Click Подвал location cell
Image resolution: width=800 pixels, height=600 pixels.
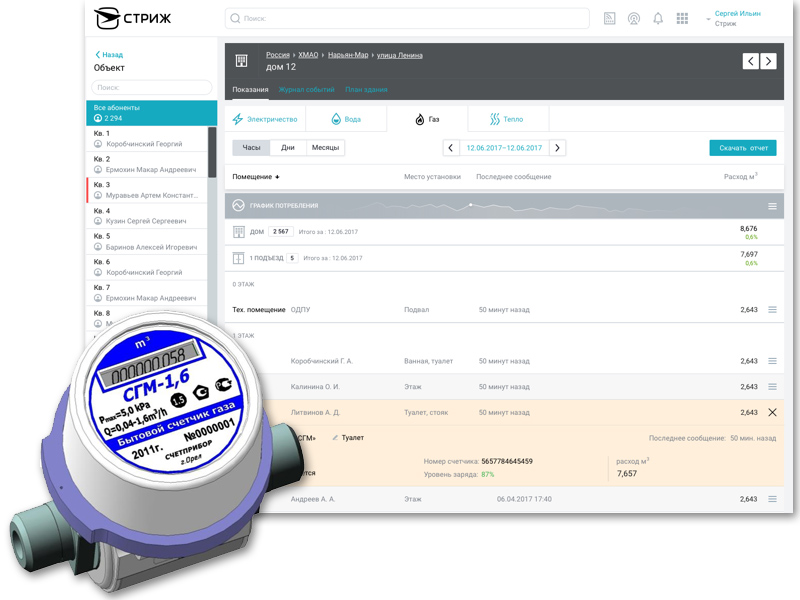[416, 310]
